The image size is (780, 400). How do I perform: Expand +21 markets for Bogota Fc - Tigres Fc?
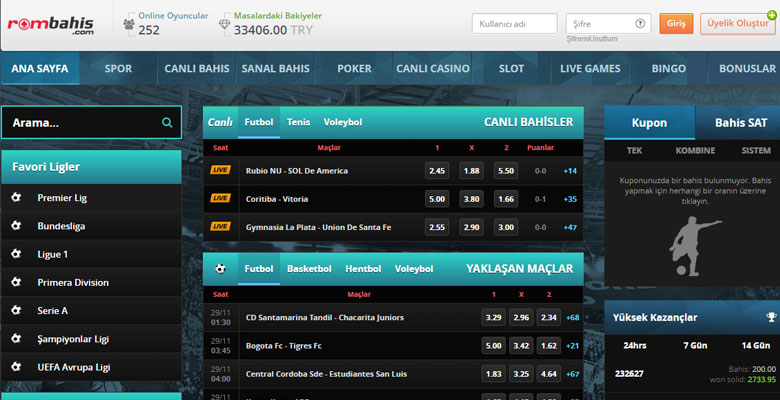573,346
